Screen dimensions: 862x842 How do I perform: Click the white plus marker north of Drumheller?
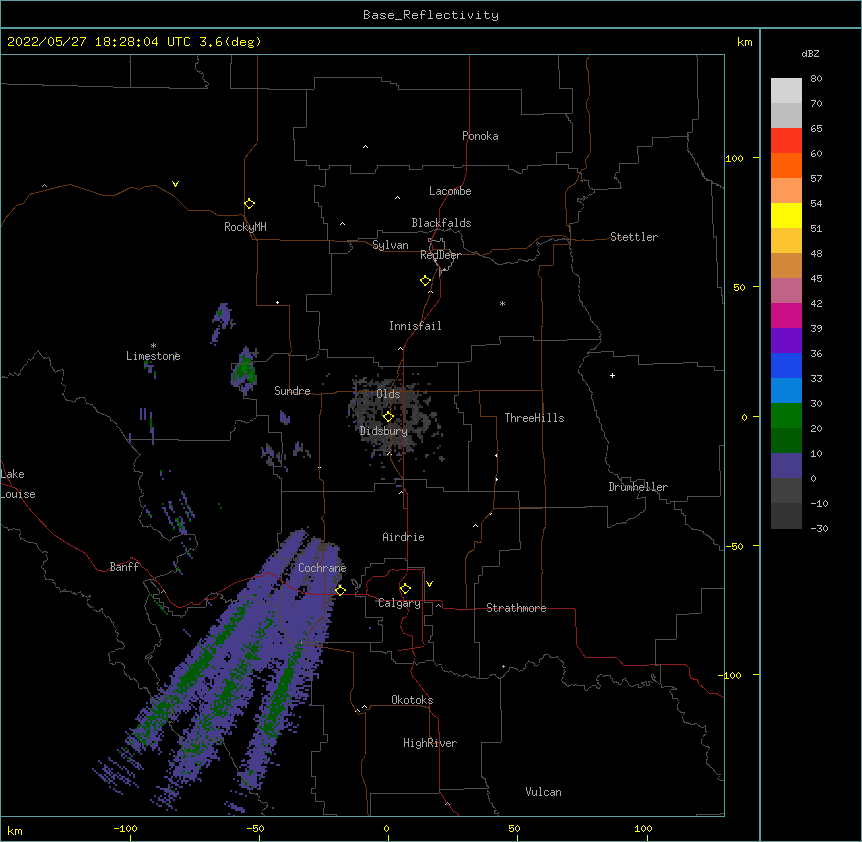coord(612,375)
